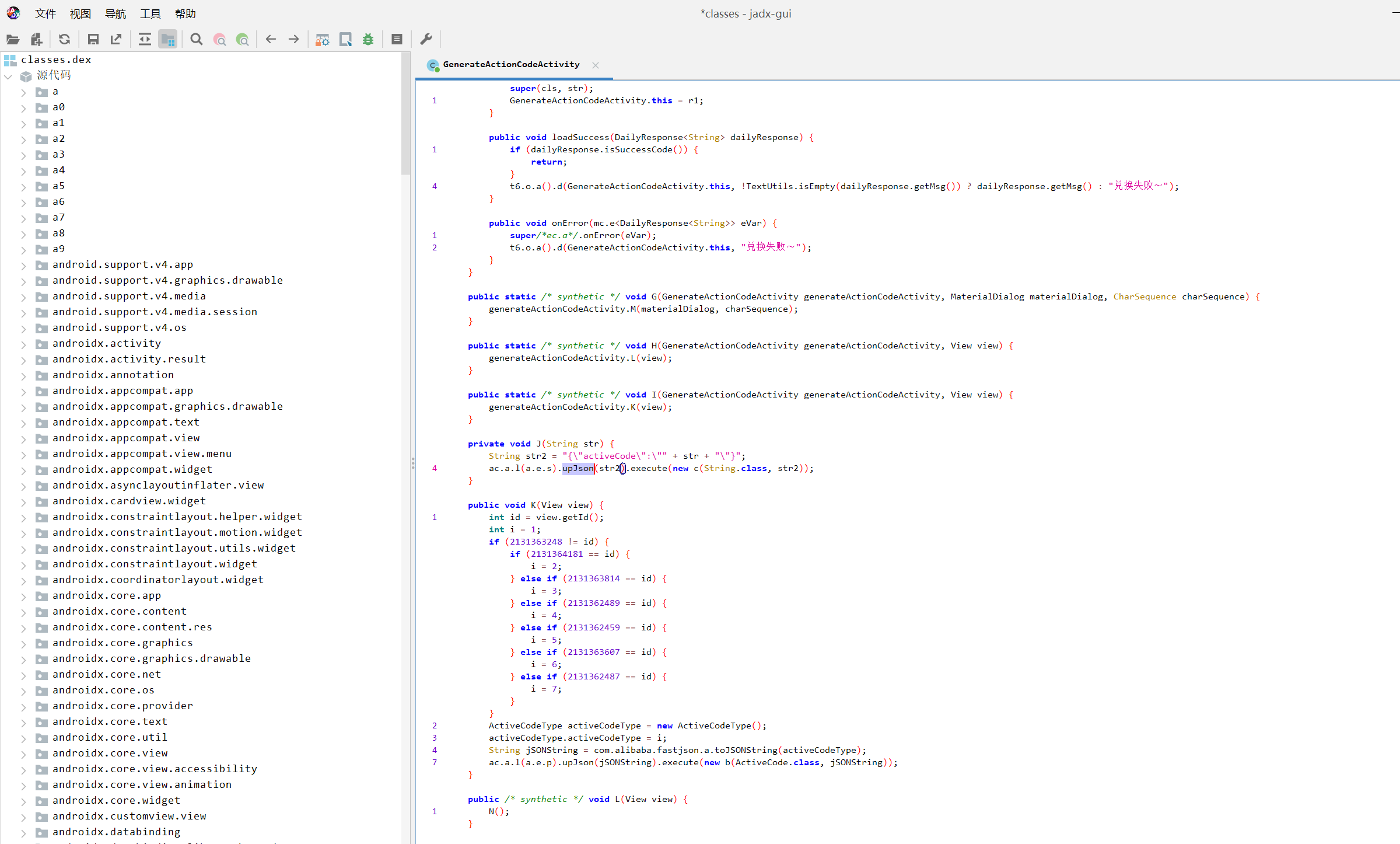Click the sync with editor icon
The width and height of the screenshot is (1400, 844).
pos(145,40)
